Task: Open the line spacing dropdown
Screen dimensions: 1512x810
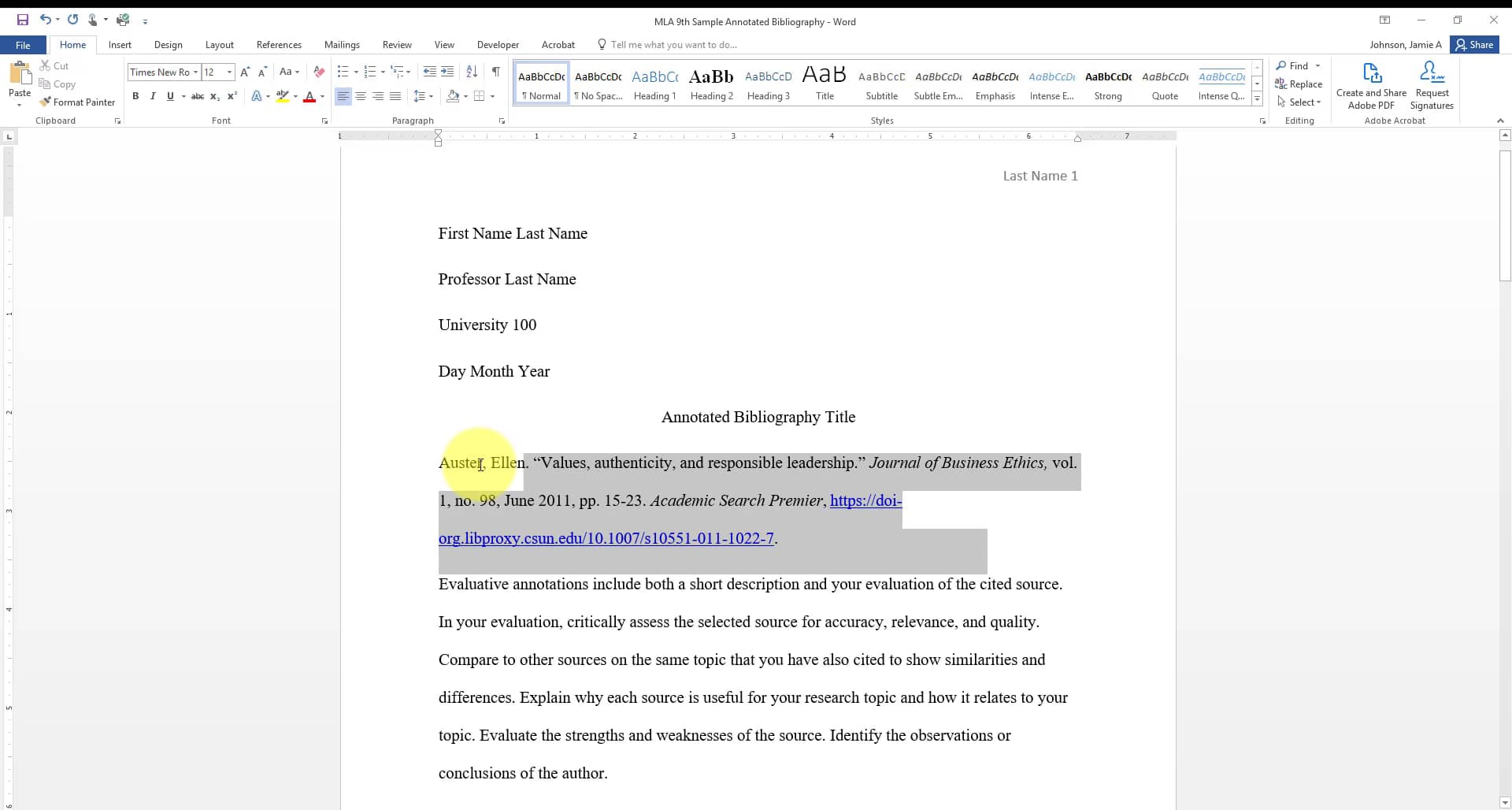Action: pyautogui.click(x=429, y=96)
